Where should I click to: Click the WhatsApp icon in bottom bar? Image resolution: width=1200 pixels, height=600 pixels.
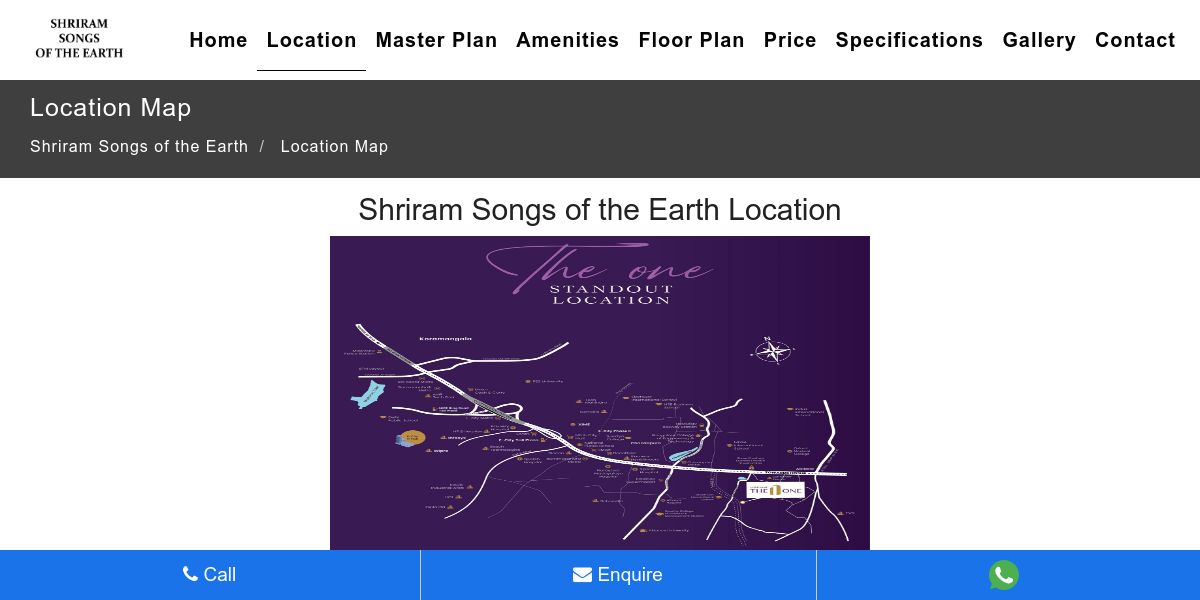click(x=1004, y=575)
